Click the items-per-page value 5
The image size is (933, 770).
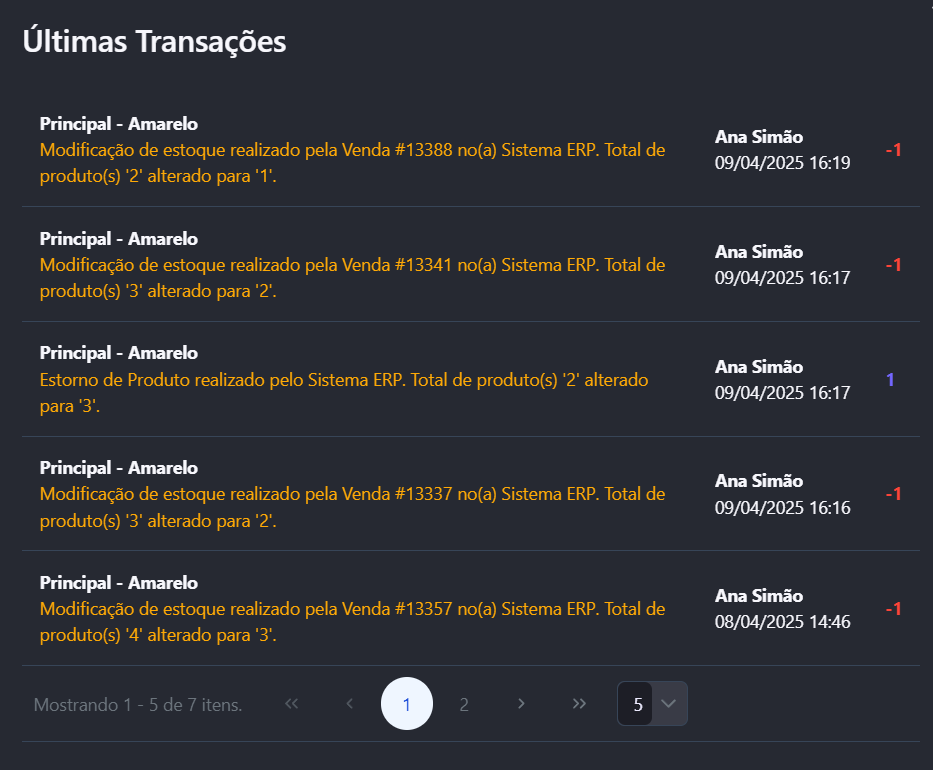pyautogui.click(x=637, y=704)
